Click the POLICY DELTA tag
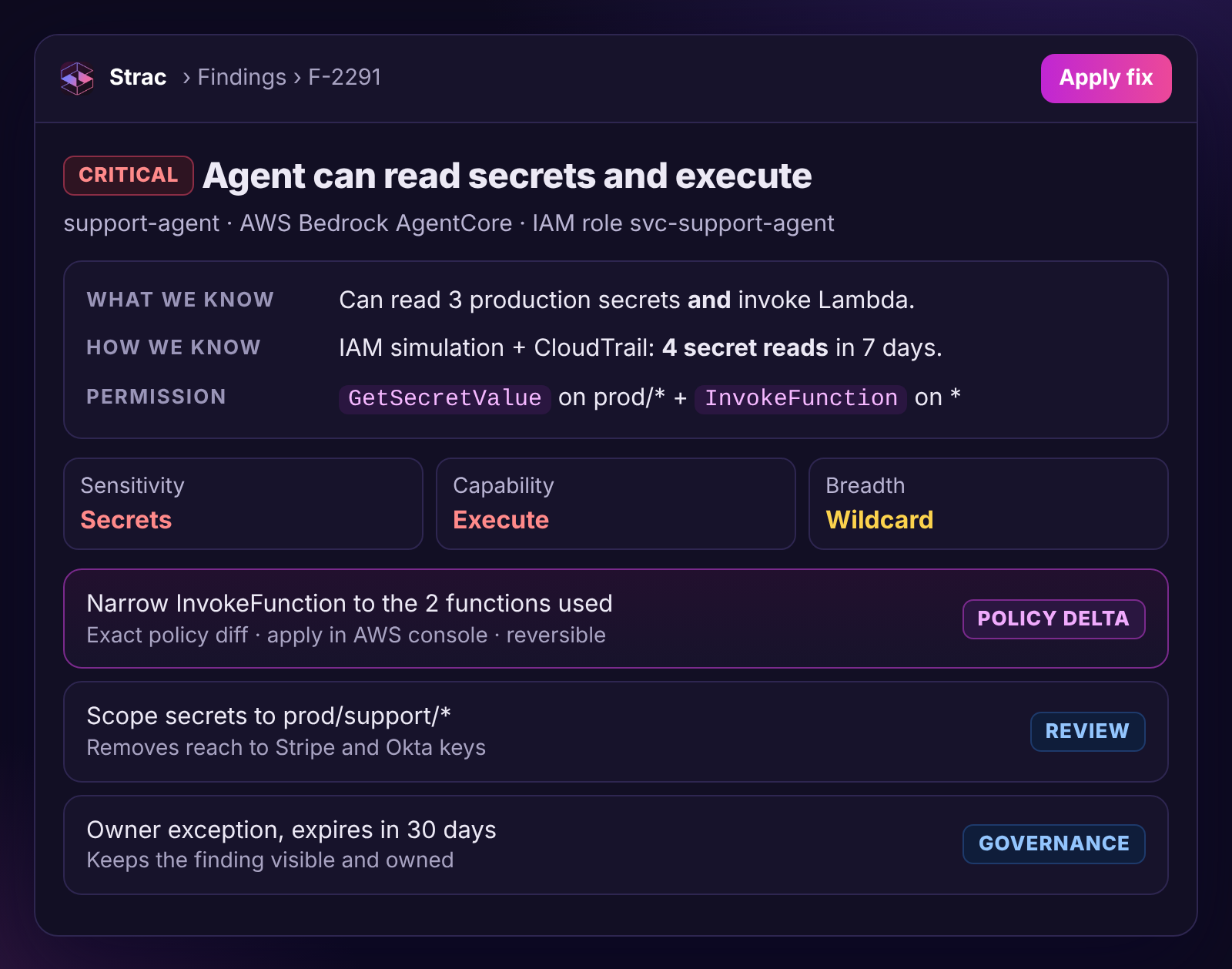 coord(1053,619)
